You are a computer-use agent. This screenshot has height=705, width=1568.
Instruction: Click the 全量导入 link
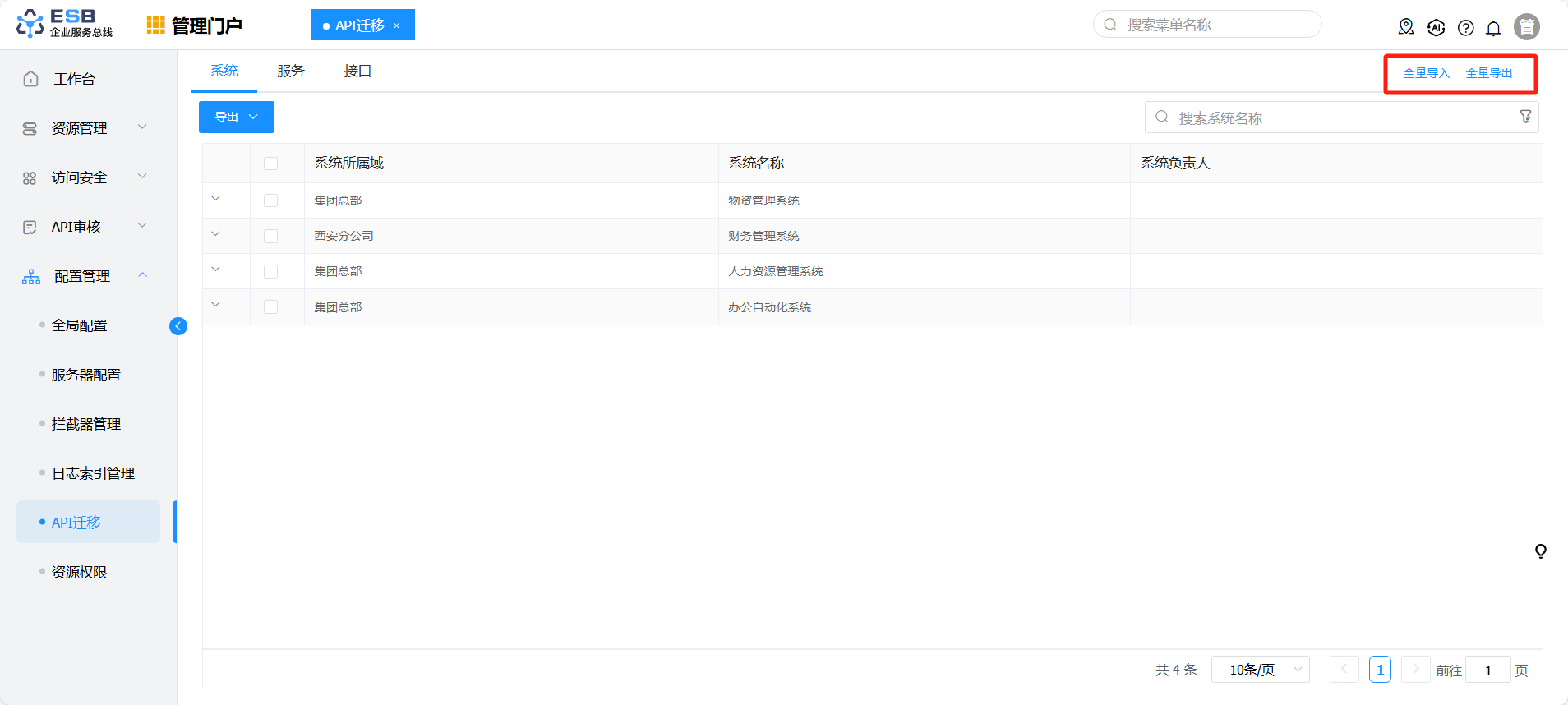tap(1426, 73)
